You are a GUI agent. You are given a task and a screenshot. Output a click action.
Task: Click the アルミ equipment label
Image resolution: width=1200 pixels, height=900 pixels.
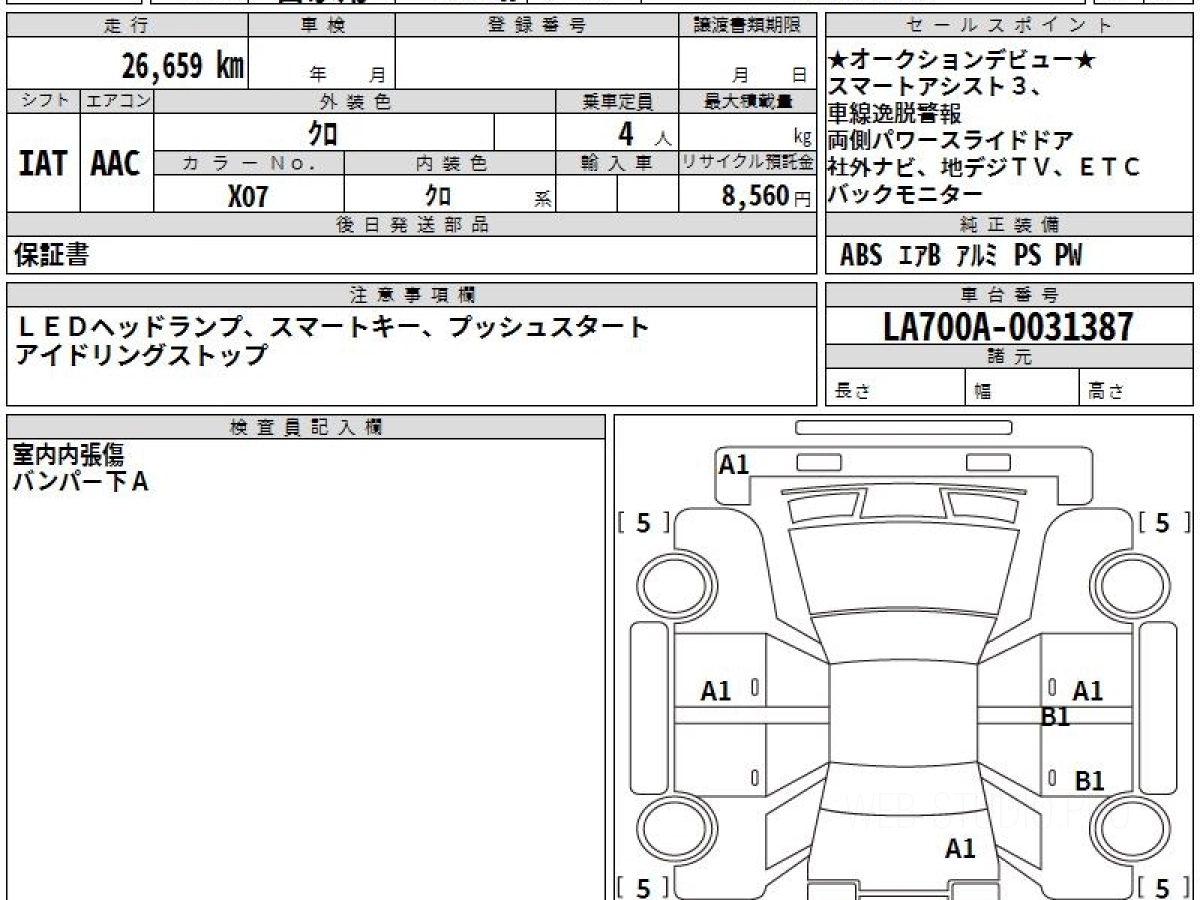(977, 256)
